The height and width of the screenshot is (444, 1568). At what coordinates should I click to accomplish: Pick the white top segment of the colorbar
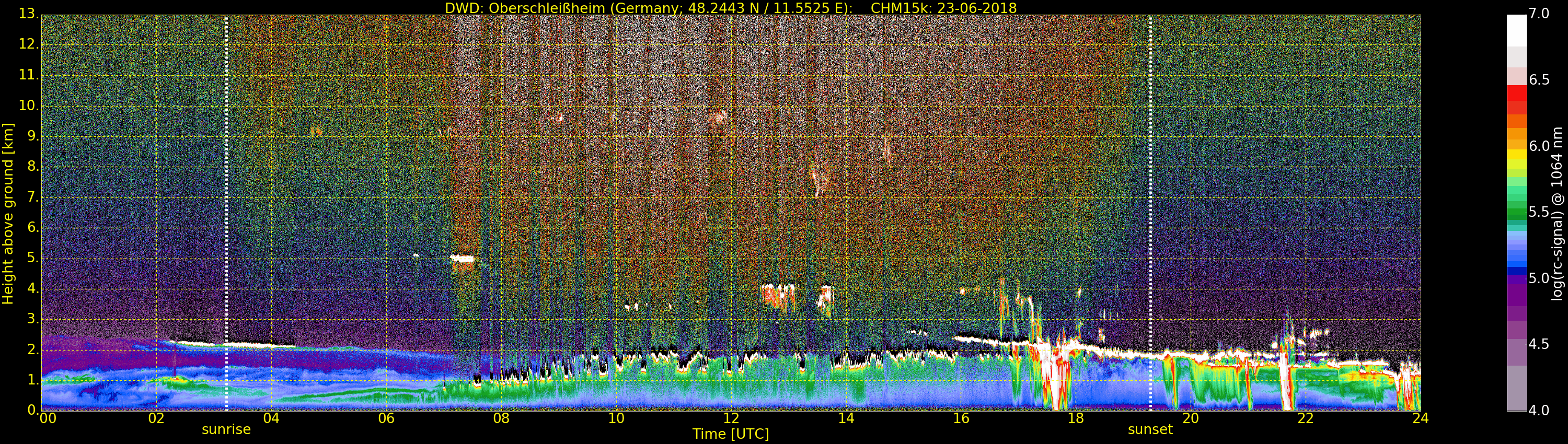click(1517, 31)
